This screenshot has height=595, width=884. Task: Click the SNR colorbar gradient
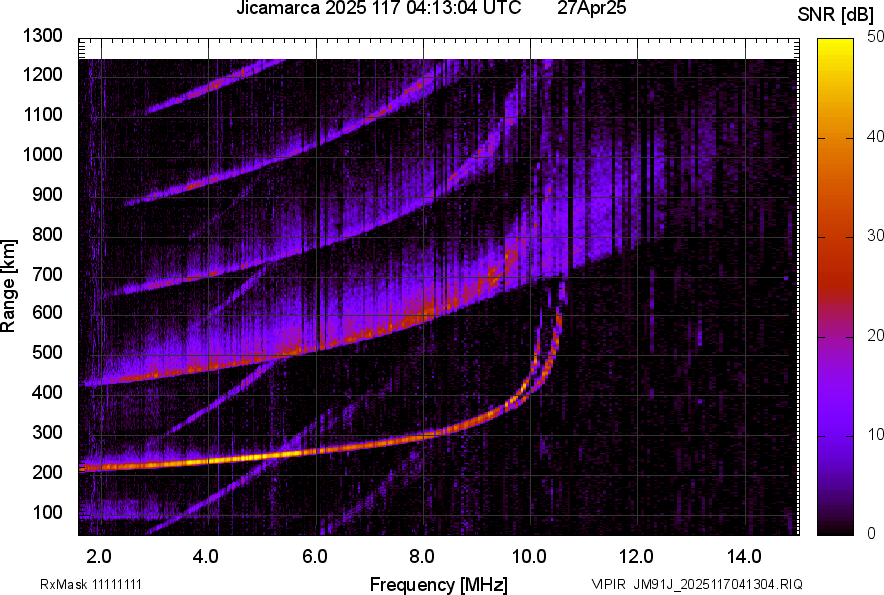click(x=836, y=287)
